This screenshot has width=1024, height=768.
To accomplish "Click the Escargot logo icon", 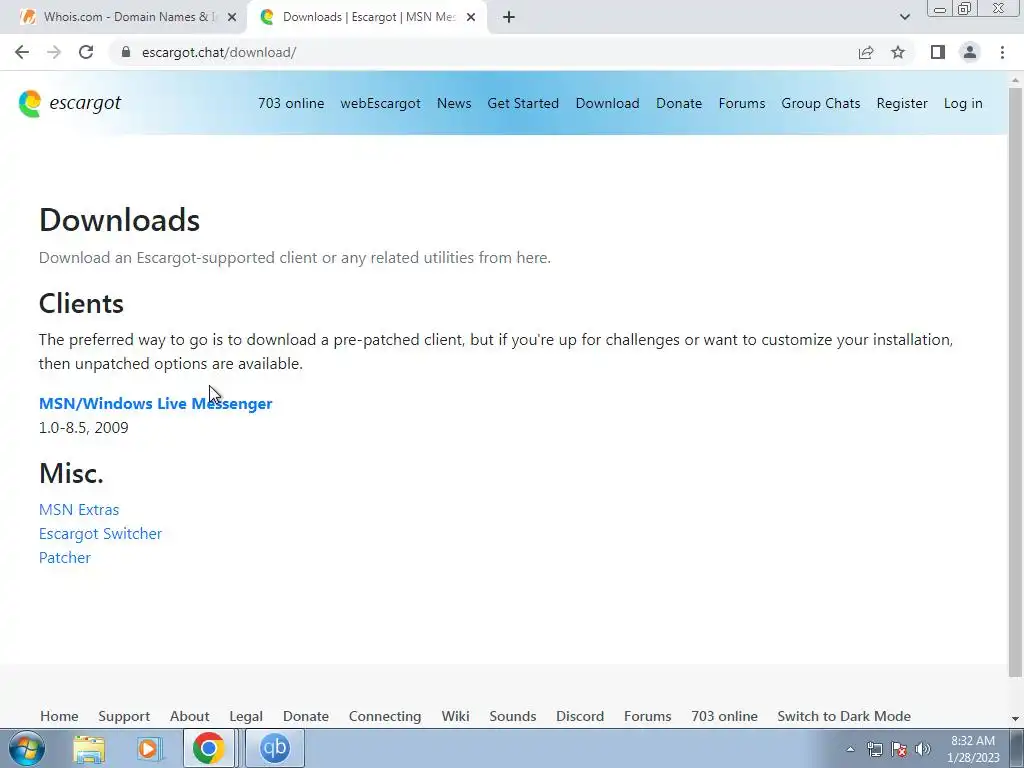I will point(29,103).
